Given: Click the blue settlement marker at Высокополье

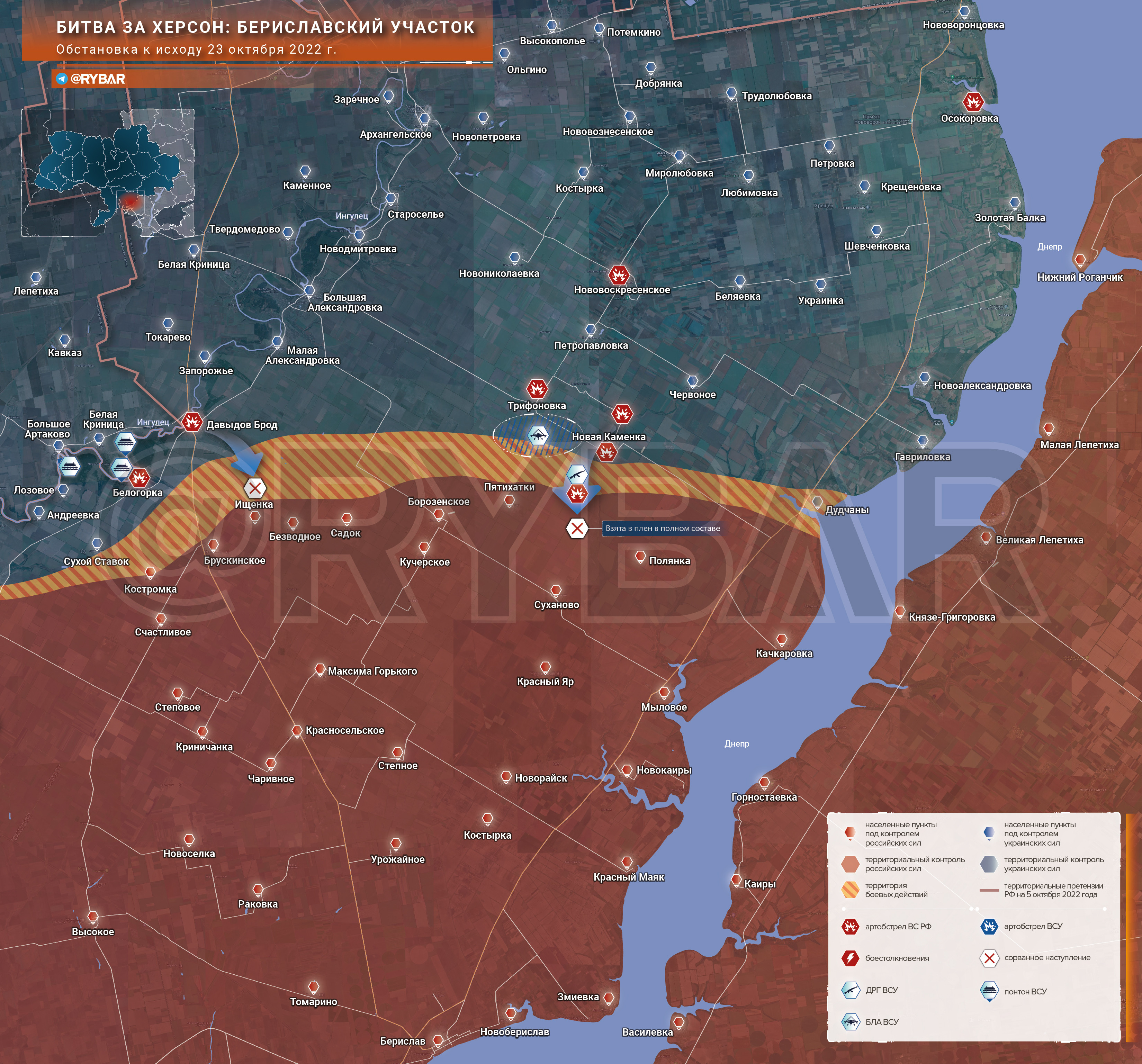Looking at the screenshot, I should pyautogui.click(x=551, y=26).
